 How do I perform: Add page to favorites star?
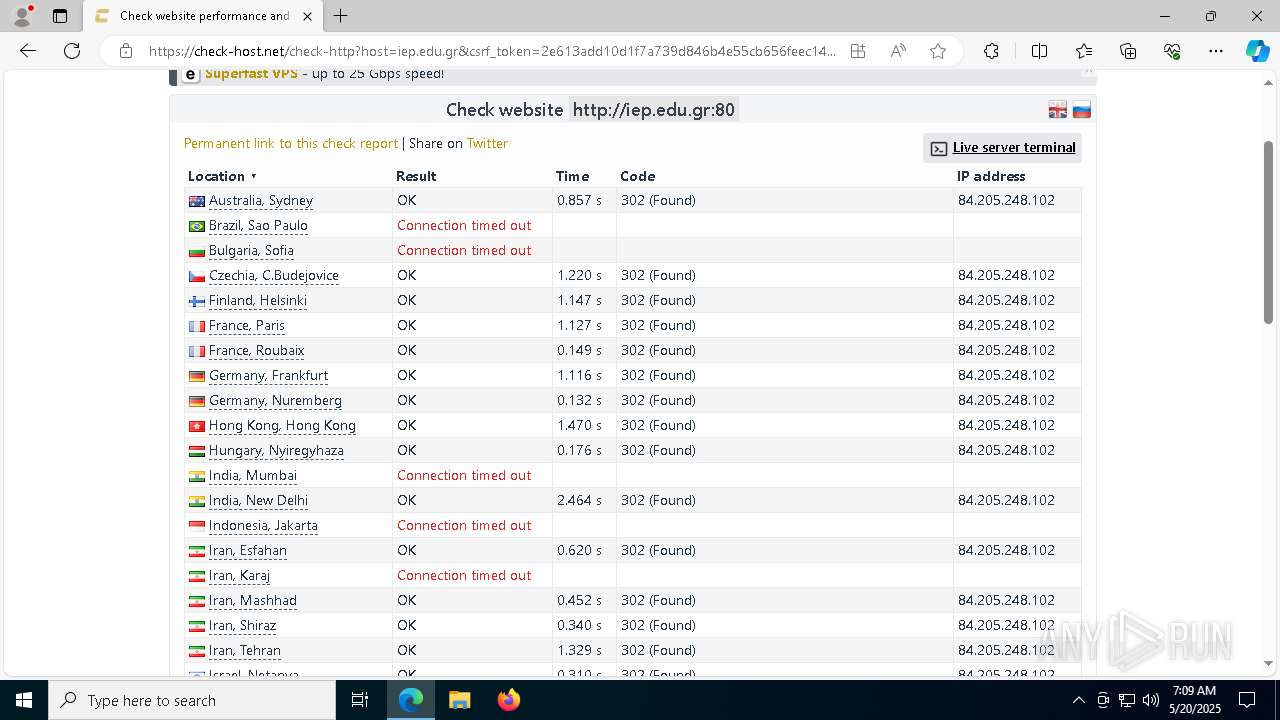938,51
